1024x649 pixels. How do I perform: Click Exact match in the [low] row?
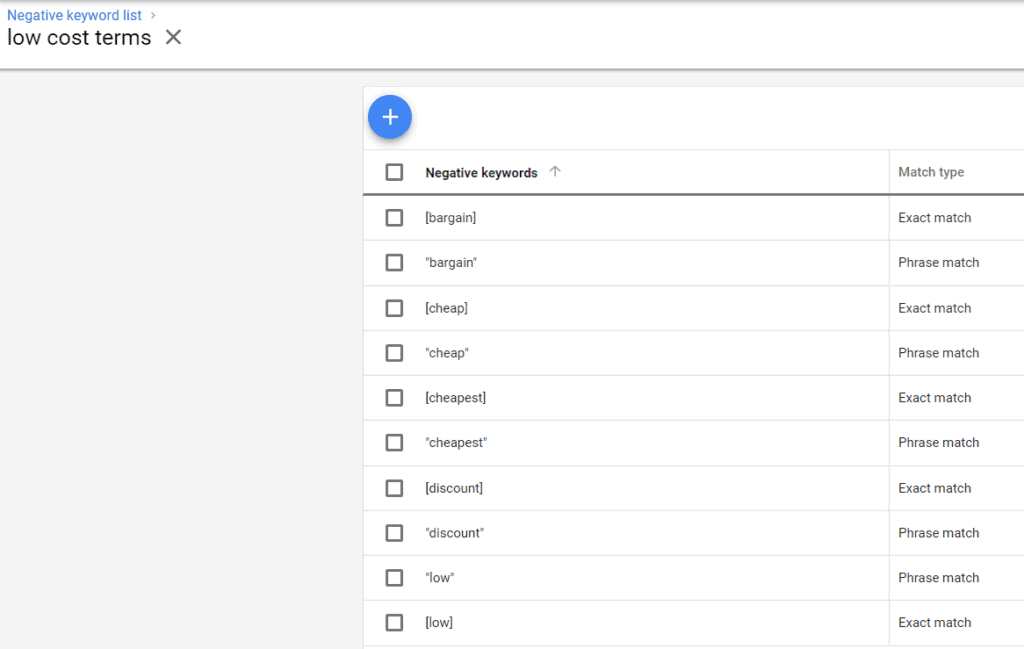(x=934, y=623)
